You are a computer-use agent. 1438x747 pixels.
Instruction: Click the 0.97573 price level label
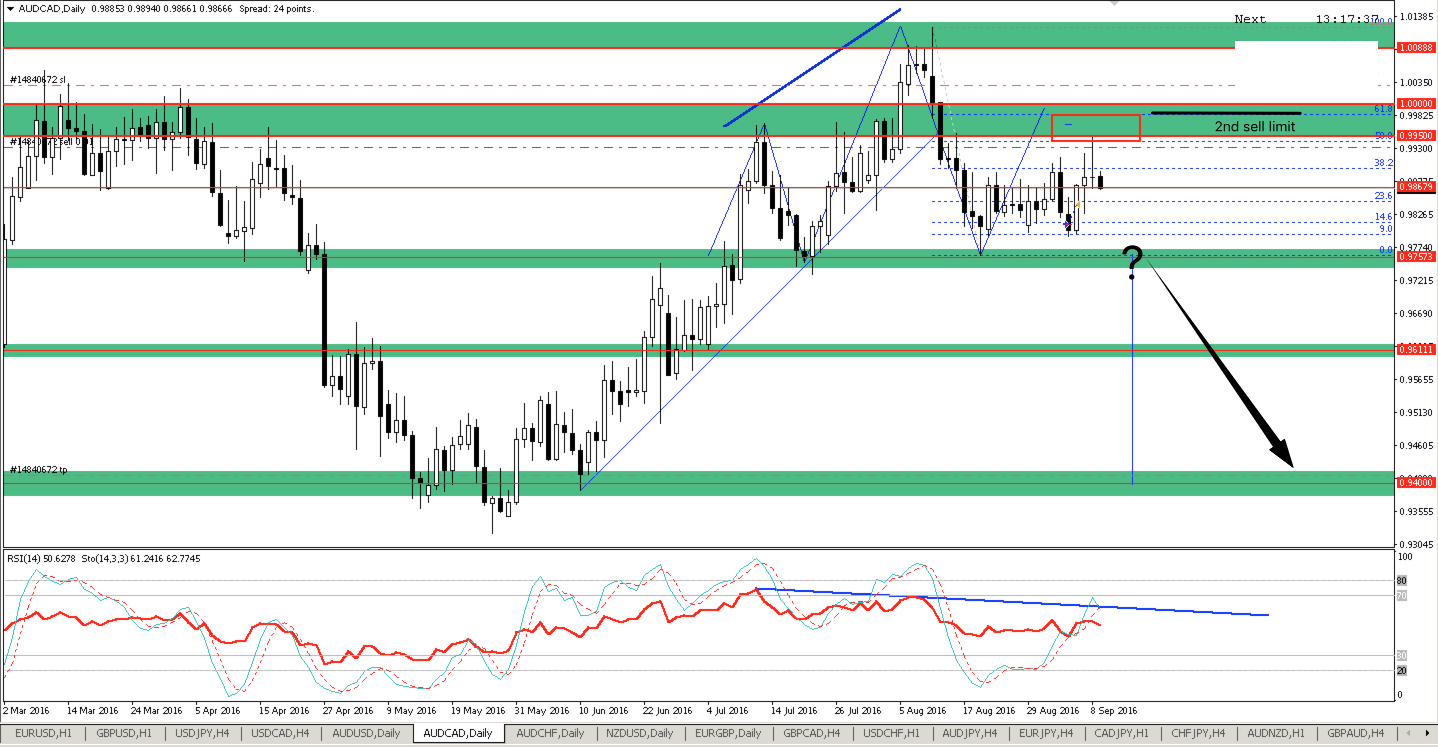[1415, 257]
